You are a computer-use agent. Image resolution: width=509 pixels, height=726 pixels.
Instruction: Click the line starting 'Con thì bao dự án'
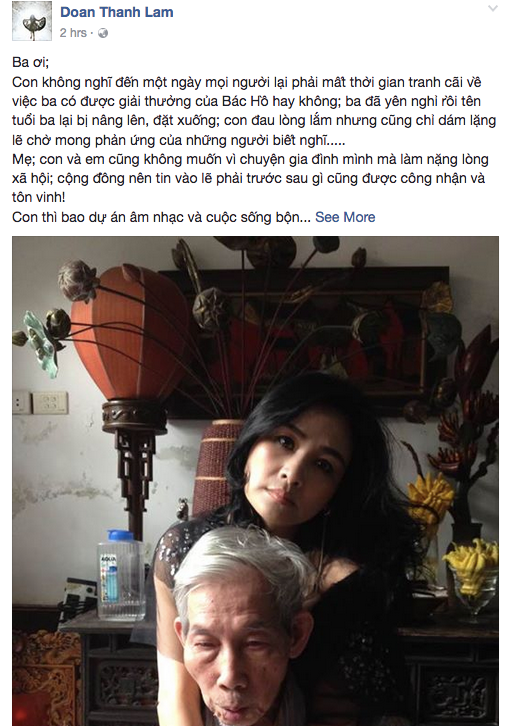161,217
